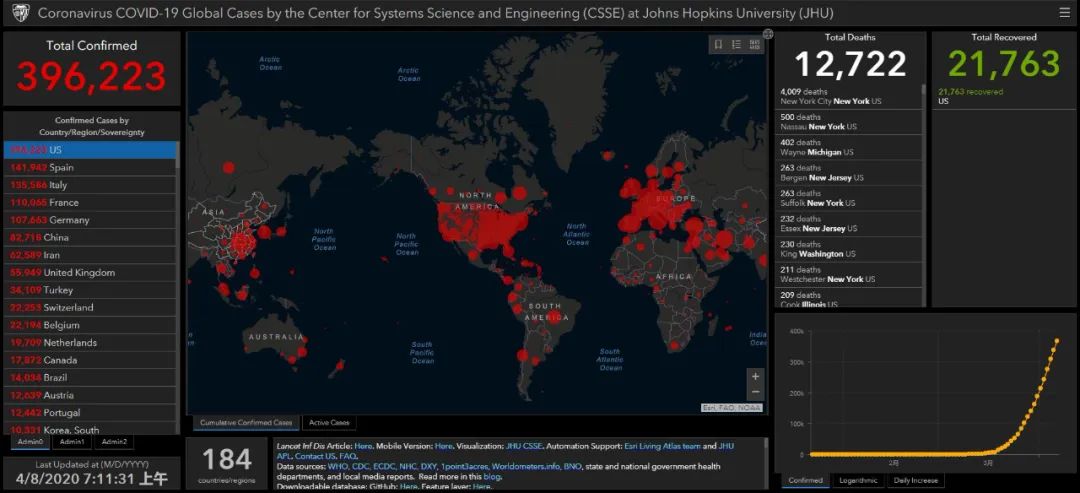
Task: Select the Admin2 tab
Action: pyautogui.click(x=114, y=442)
